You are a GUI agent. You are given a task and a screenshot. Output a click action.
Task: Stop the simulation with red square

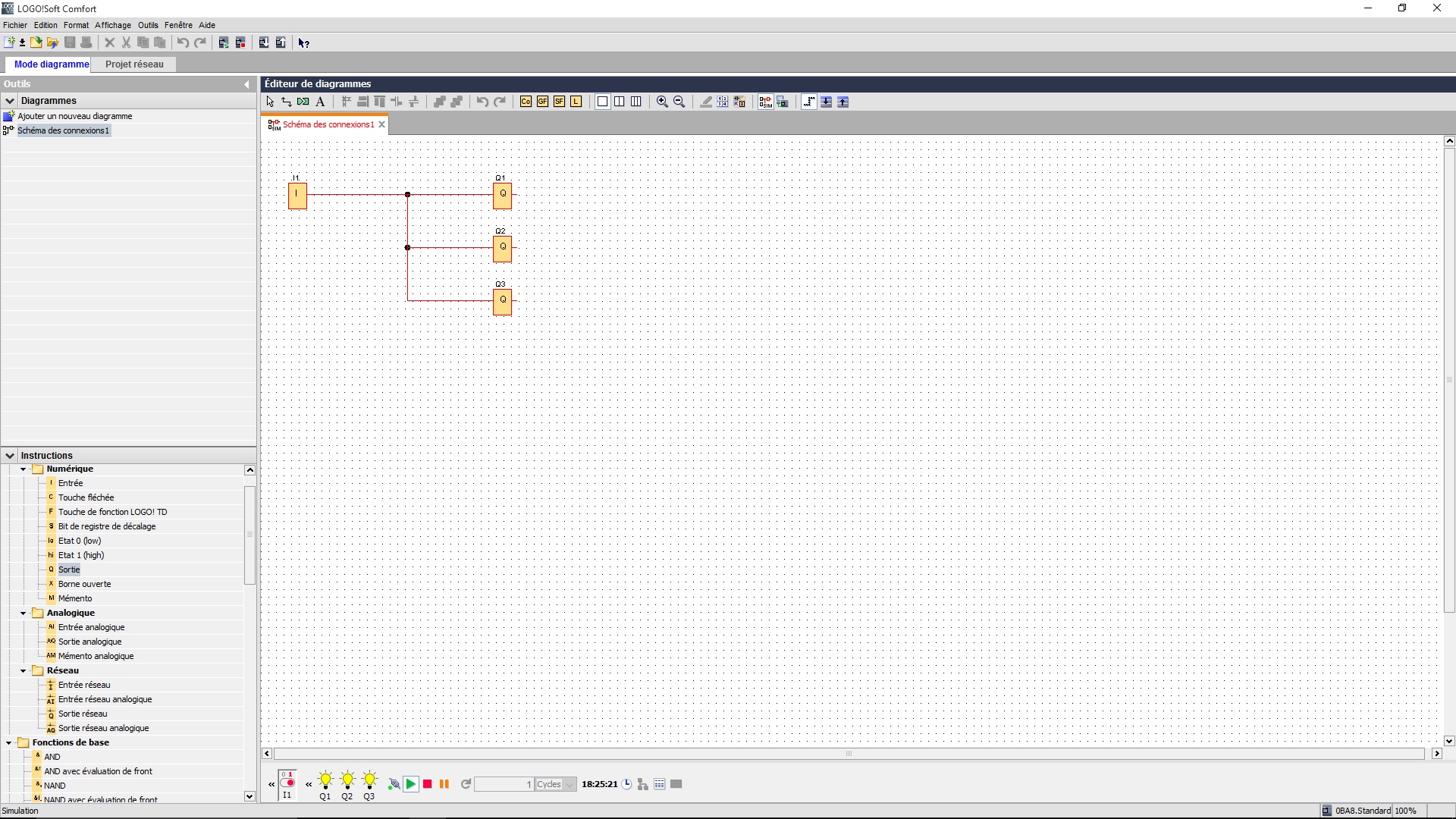coord(428,784)
